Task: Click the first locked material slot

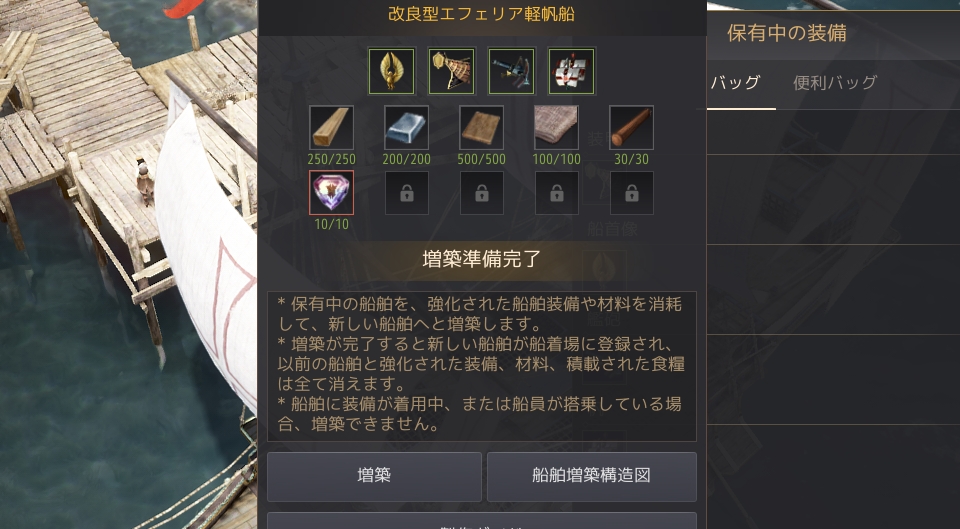Action: click(407, 193)
